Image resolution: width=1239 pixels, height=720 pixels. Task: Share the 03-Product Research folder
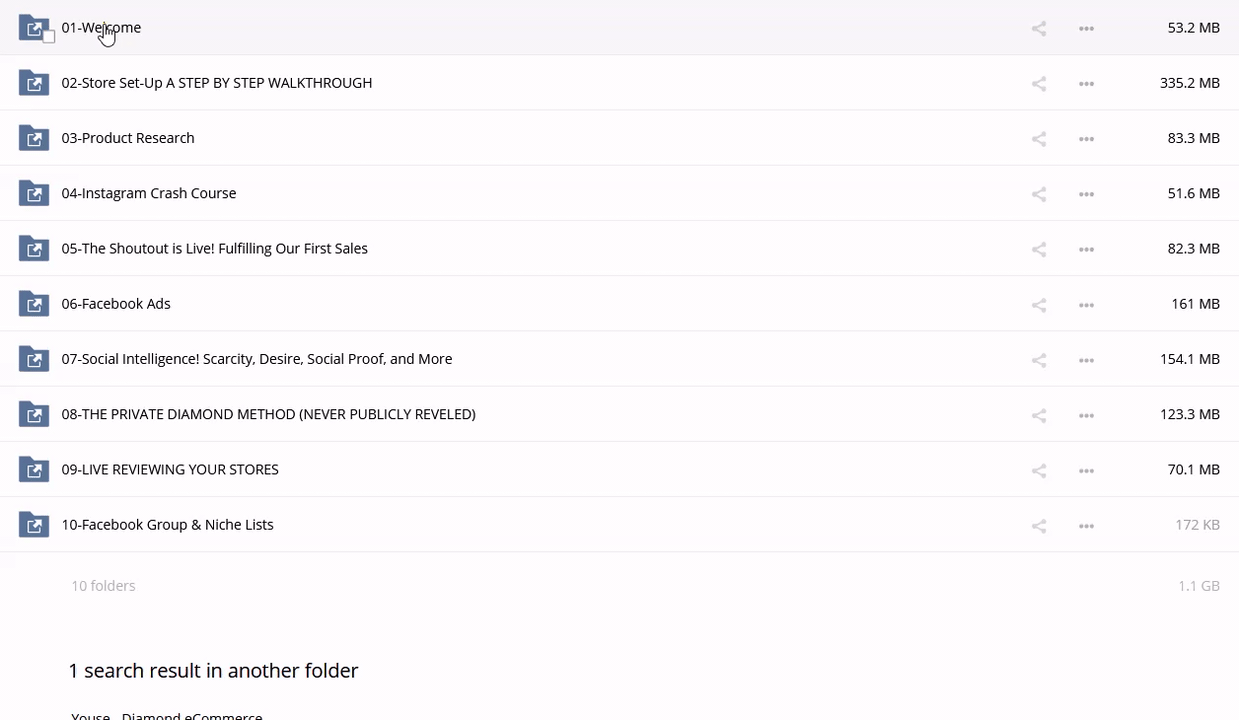(1038, 139)
